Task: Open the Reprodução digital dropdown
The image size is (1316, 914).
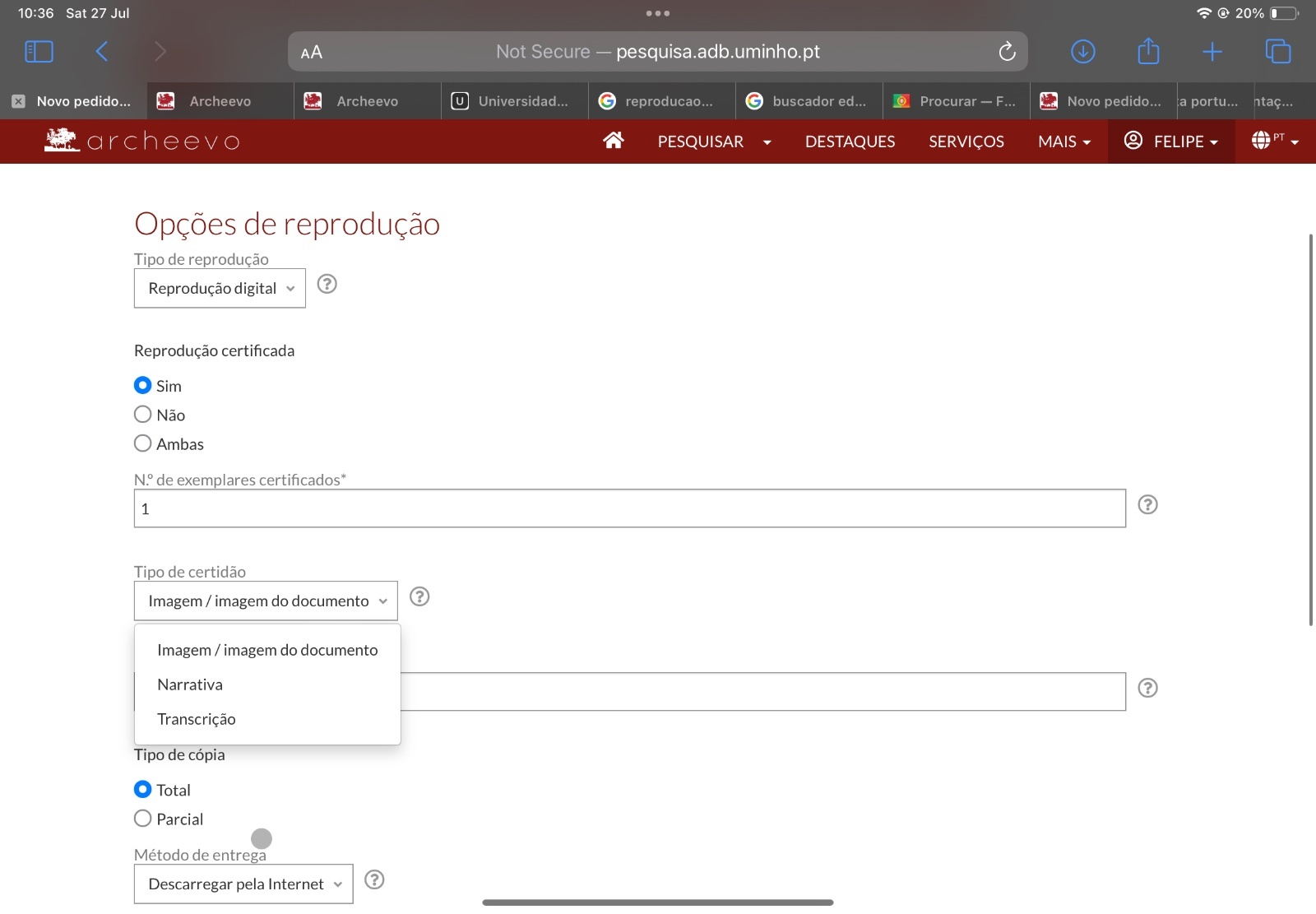Action: point(220,288)
